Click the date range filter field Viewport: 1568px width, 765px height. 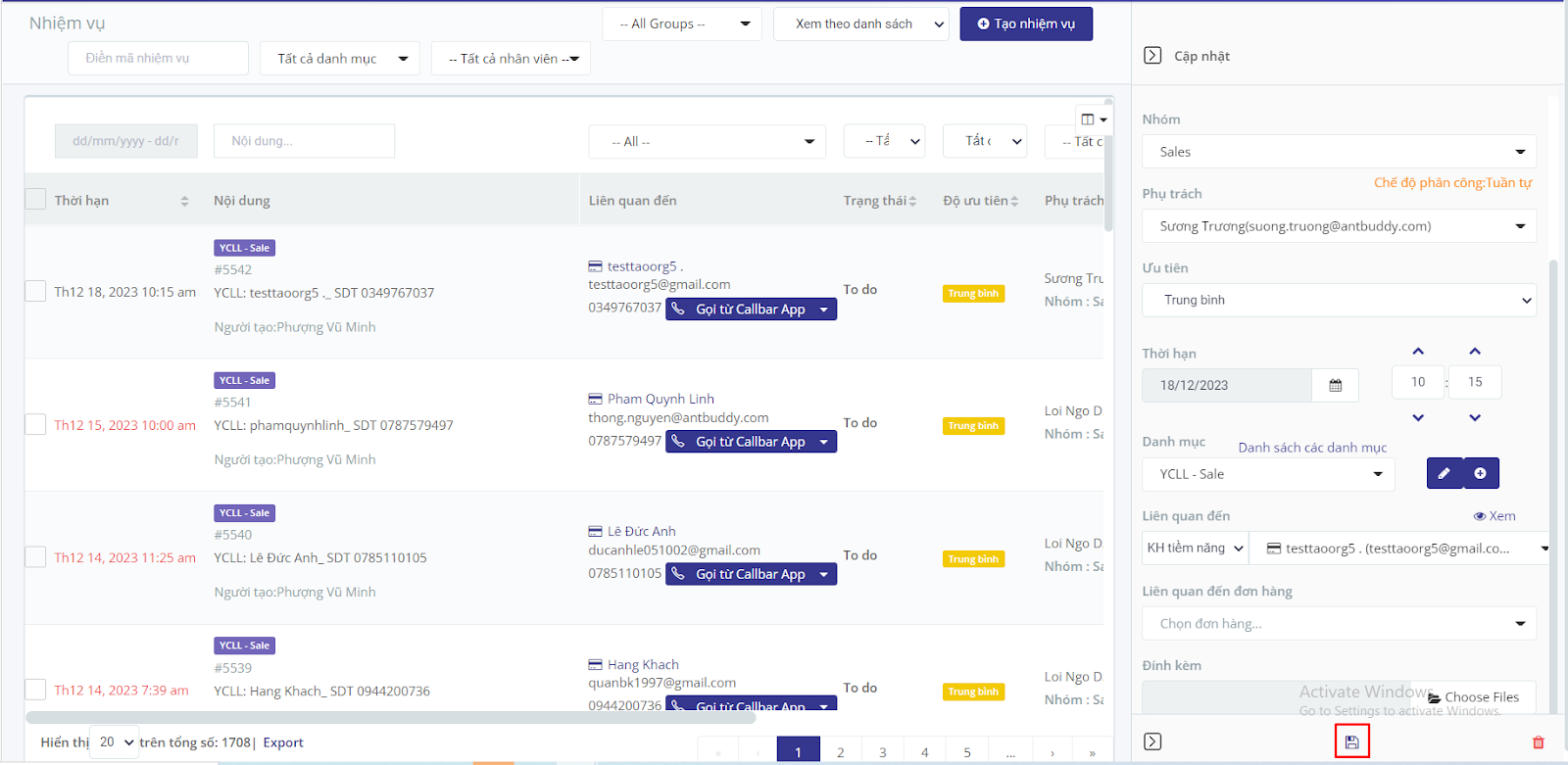(126, 141)
